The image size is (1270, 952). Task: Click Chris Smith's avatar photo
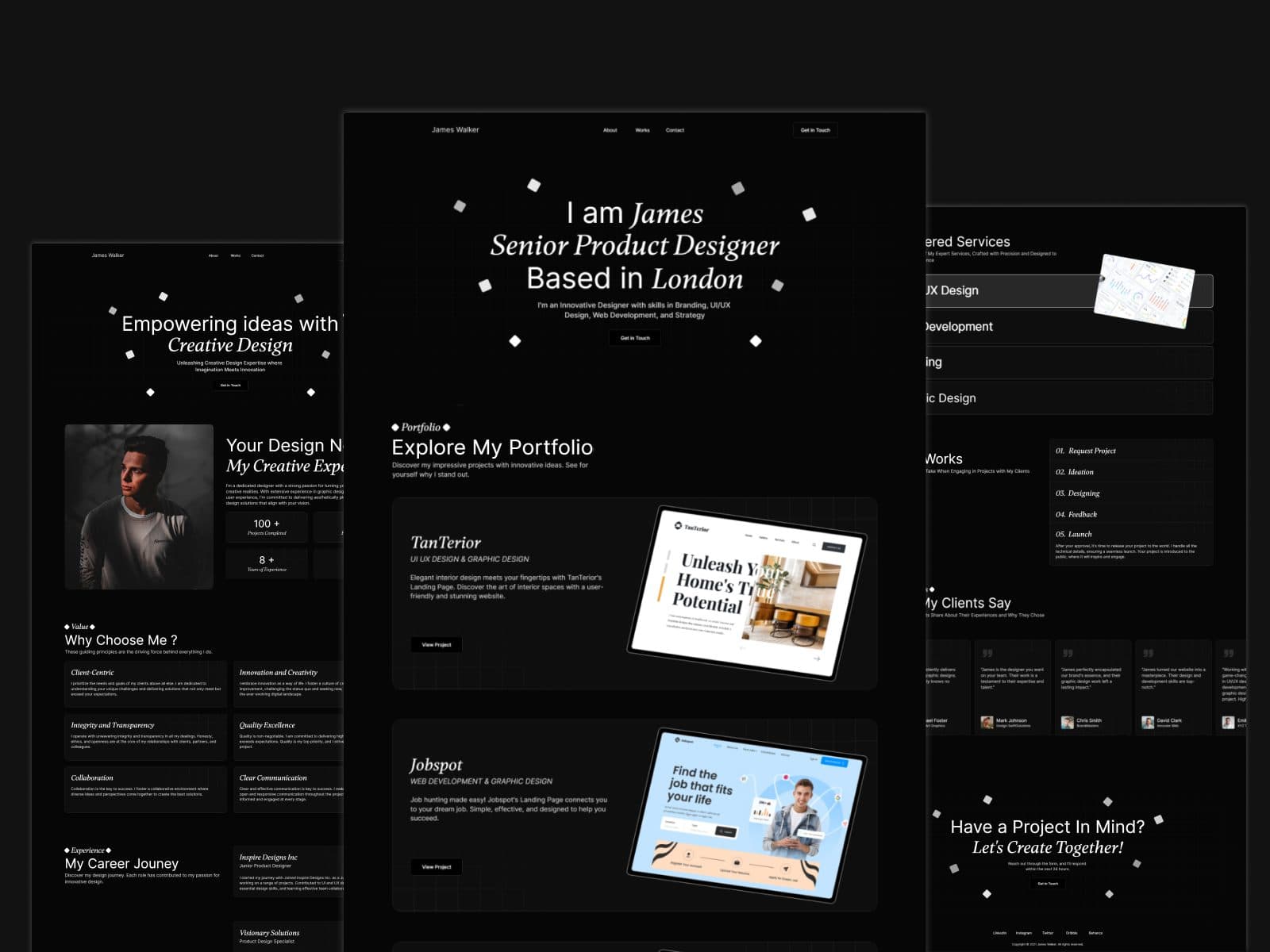1068,722
